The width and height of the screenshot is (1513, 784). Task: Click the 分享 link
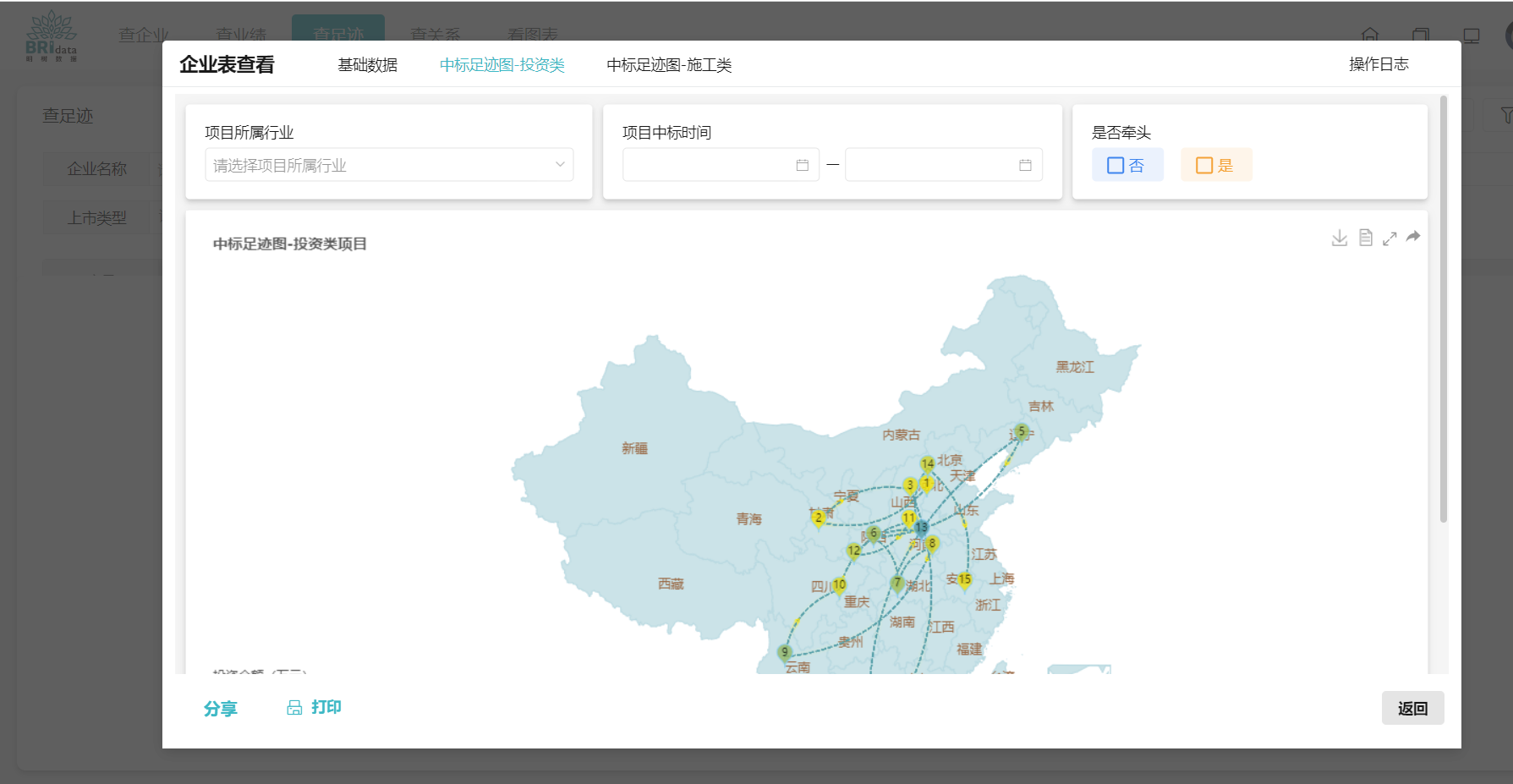[221, 709]
